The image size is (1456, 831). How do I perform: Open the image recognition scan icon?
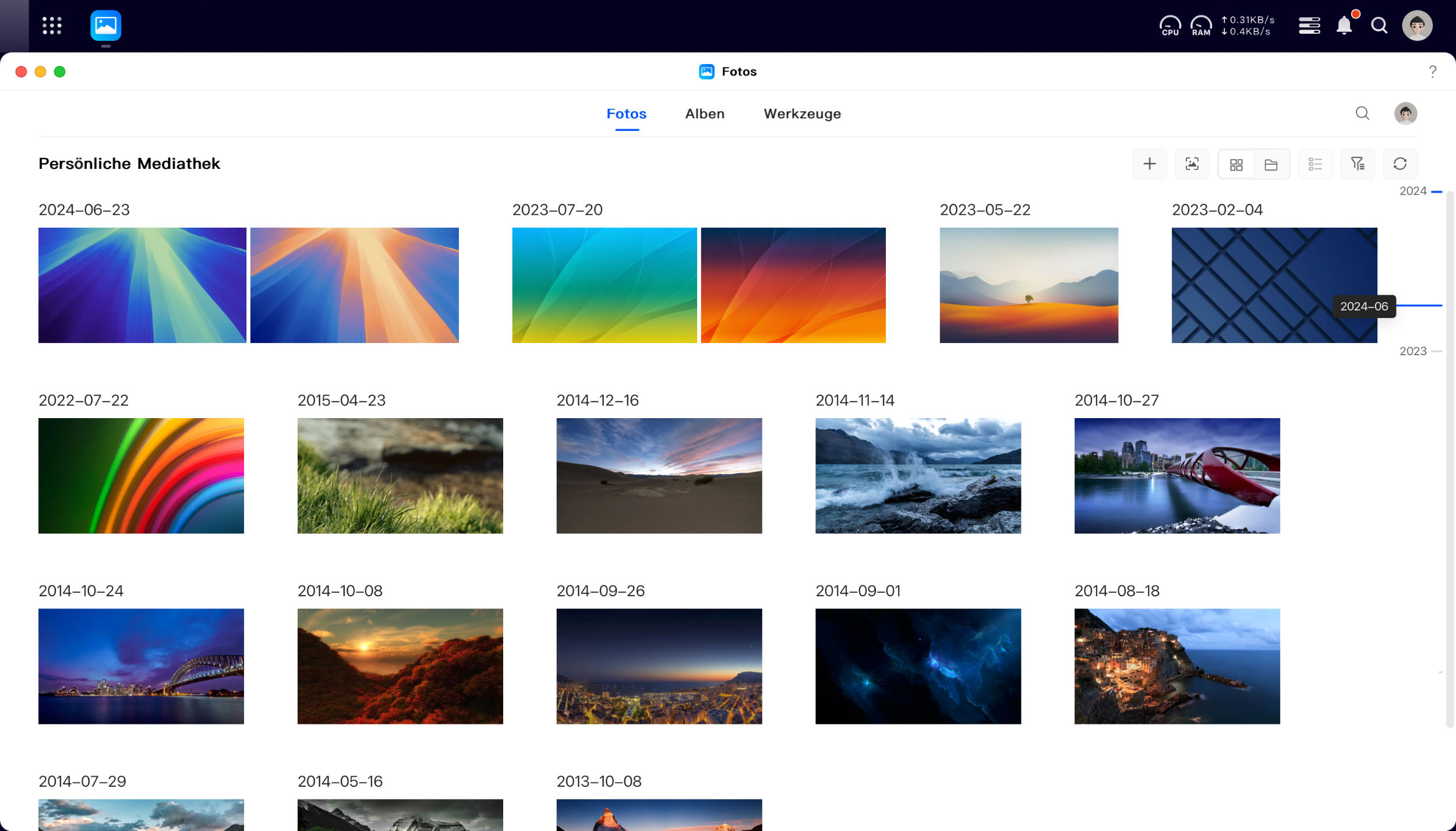pos(1192,164)
